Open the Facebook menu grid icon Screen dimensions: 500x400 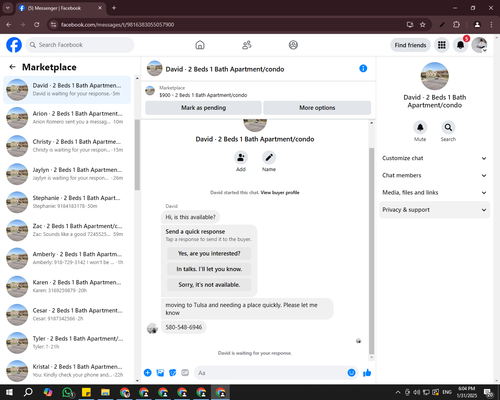tap(442, 45)
